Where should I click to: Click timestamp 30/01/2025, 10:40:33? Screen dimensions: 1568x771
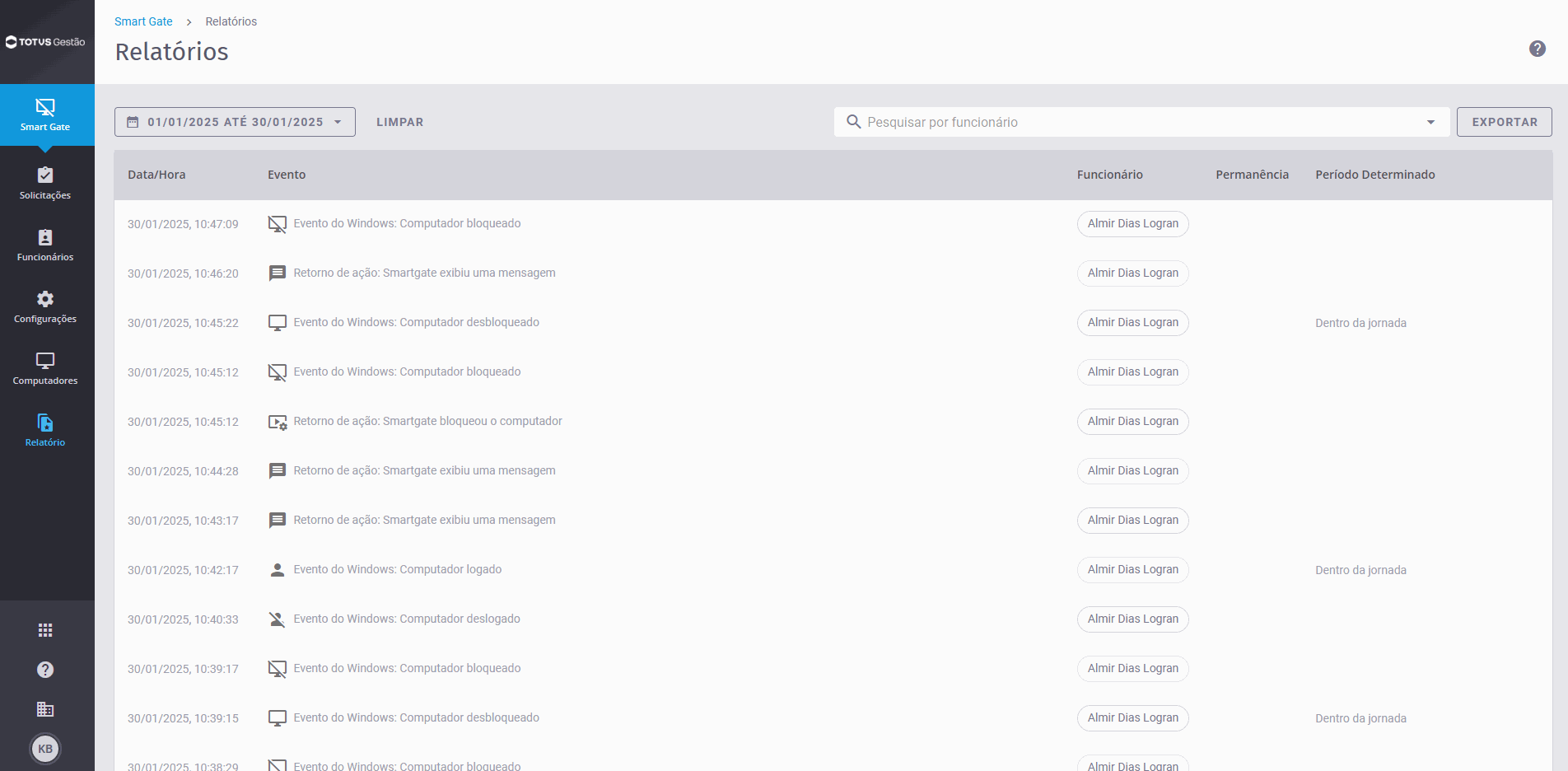click(183, 619)
